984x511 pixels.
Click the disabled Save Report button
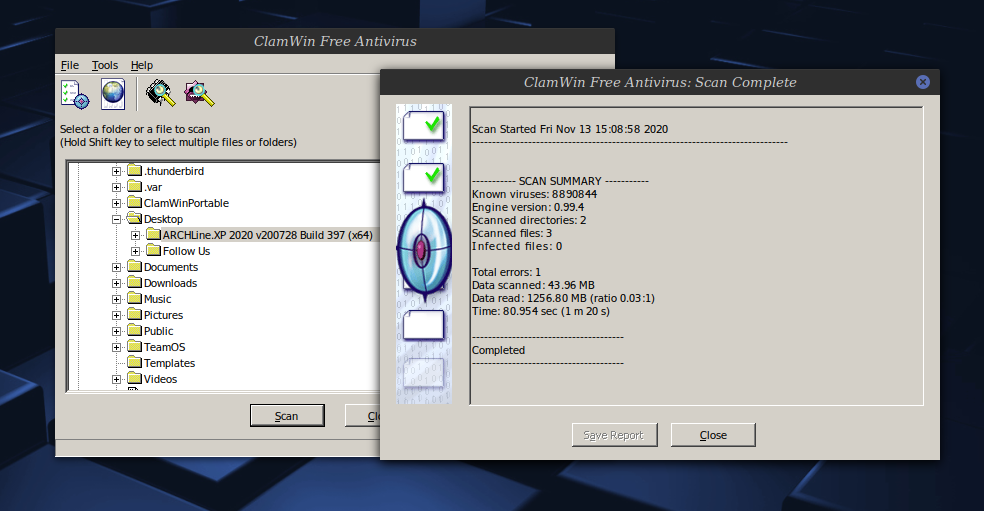pos(614,435)
